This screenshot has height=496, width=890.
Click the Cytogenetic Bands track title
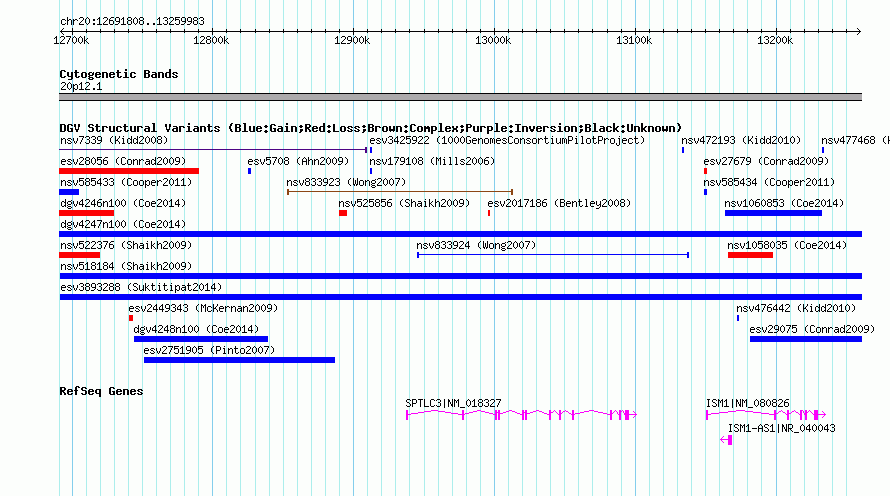click(119, 74)
